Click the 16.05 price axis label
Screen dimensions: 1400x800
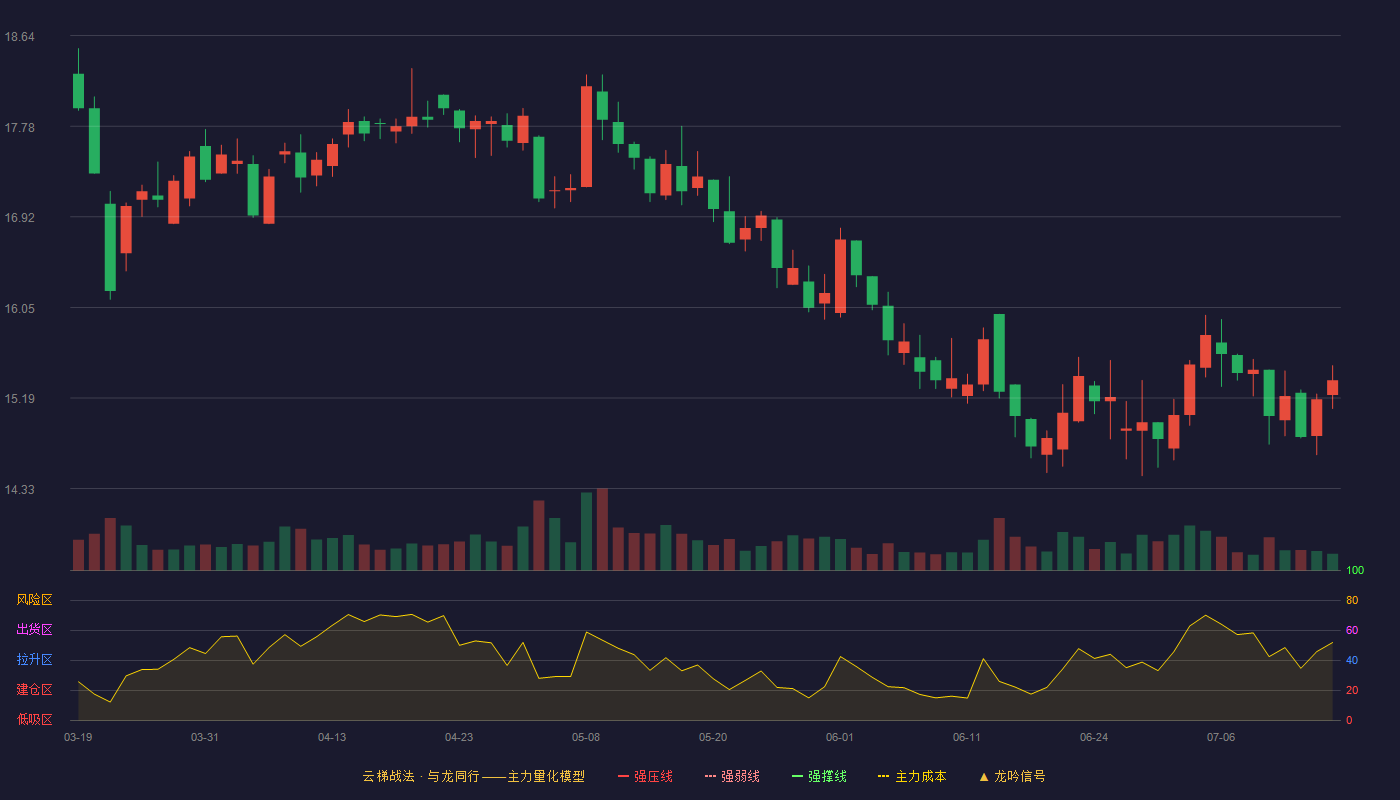19,308
